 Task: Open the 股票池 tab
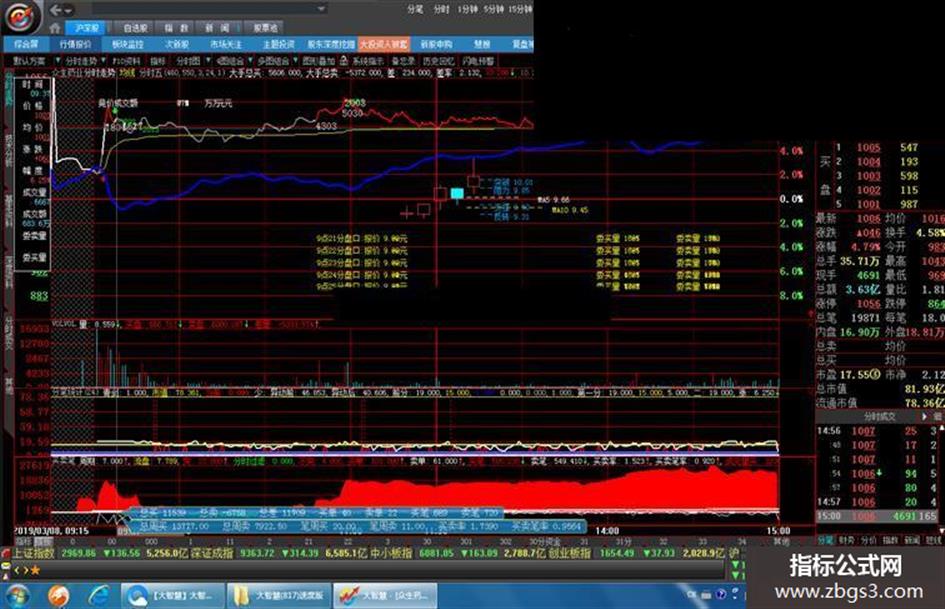click(x=265, y=28)
